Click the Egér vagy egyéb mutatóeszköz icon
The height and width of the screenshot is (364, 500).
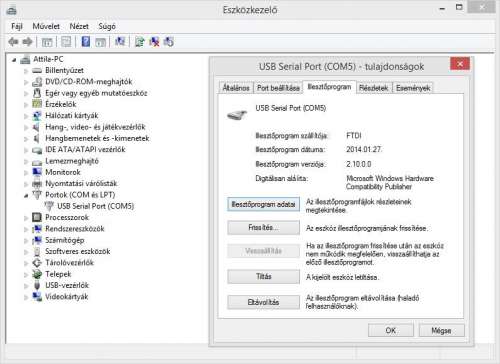pos(37,93)
